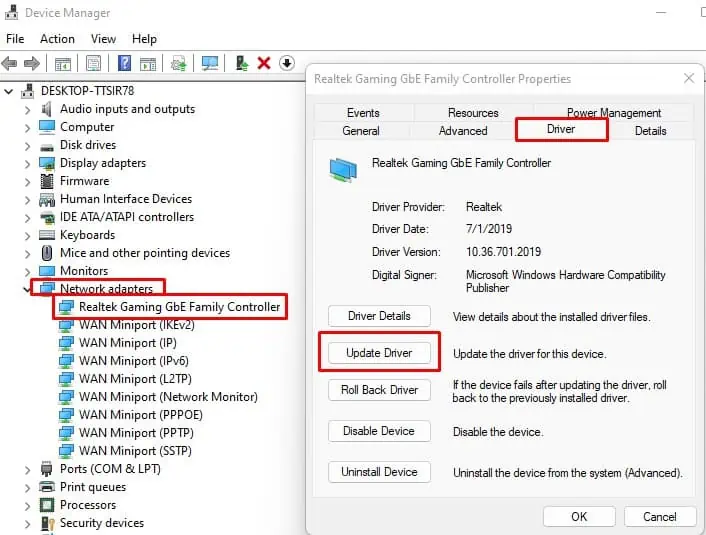
Task: Click the red X Uninstall device icon
Action: click(x=264, y=63)
